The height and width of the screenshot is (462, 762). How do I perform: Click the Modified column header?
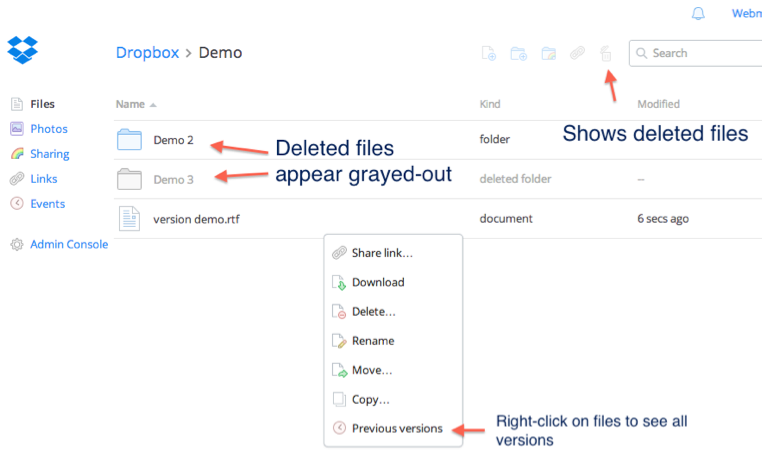658,104
